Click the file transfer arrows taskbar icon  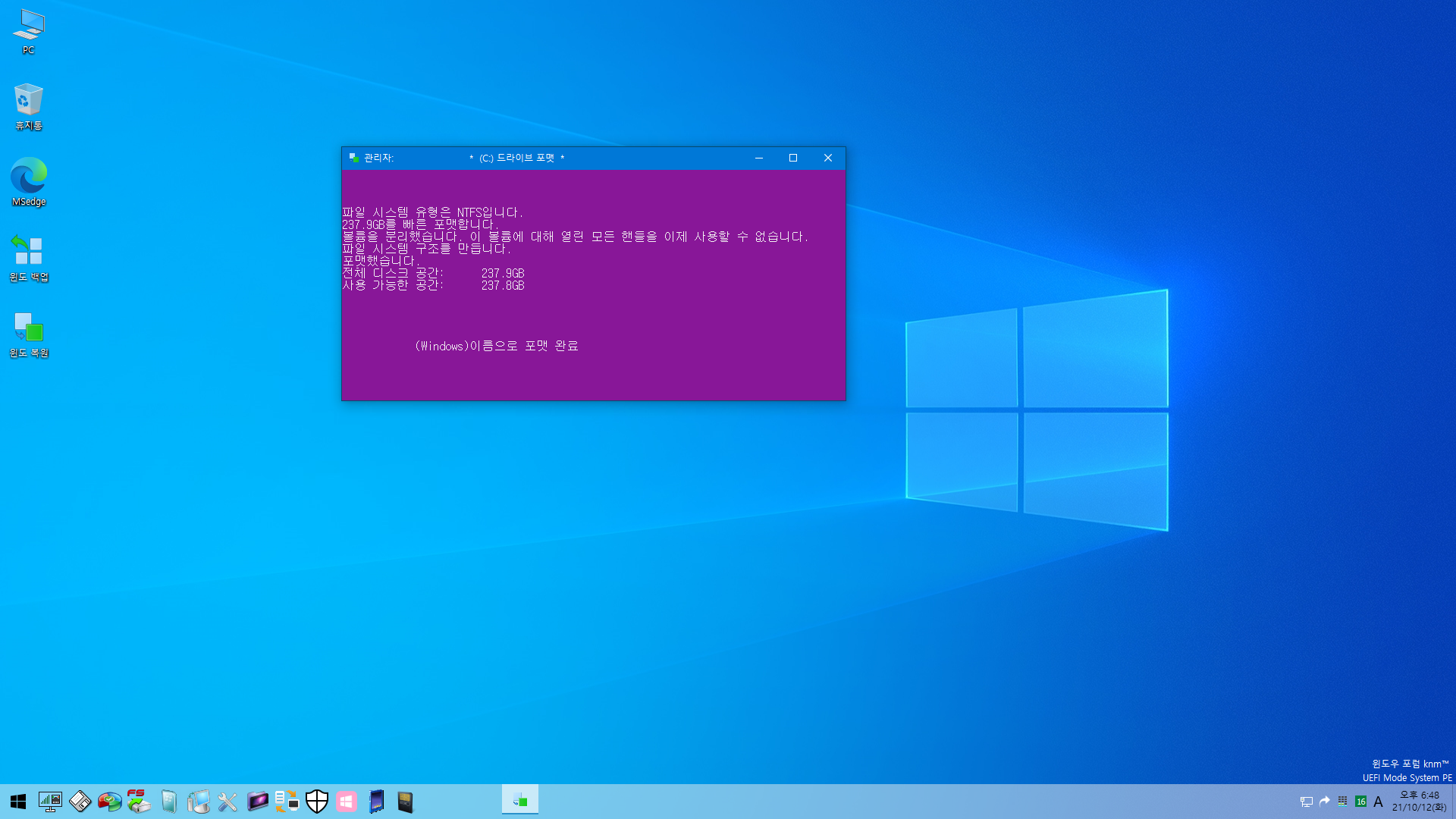pos(287,802)
